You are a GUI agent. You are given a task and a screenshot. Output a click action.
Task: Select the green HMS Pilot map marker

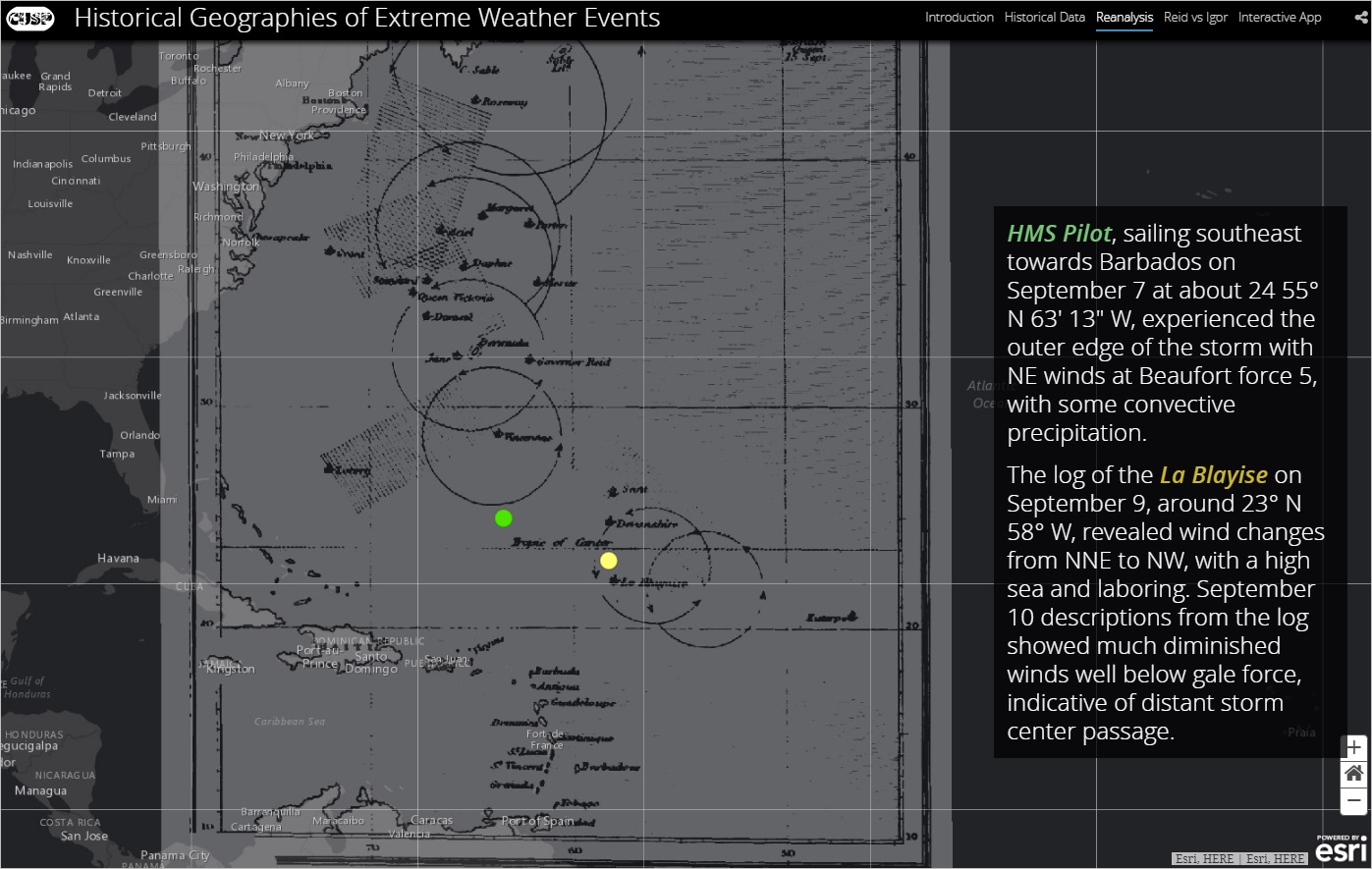[x=504, y=517]
